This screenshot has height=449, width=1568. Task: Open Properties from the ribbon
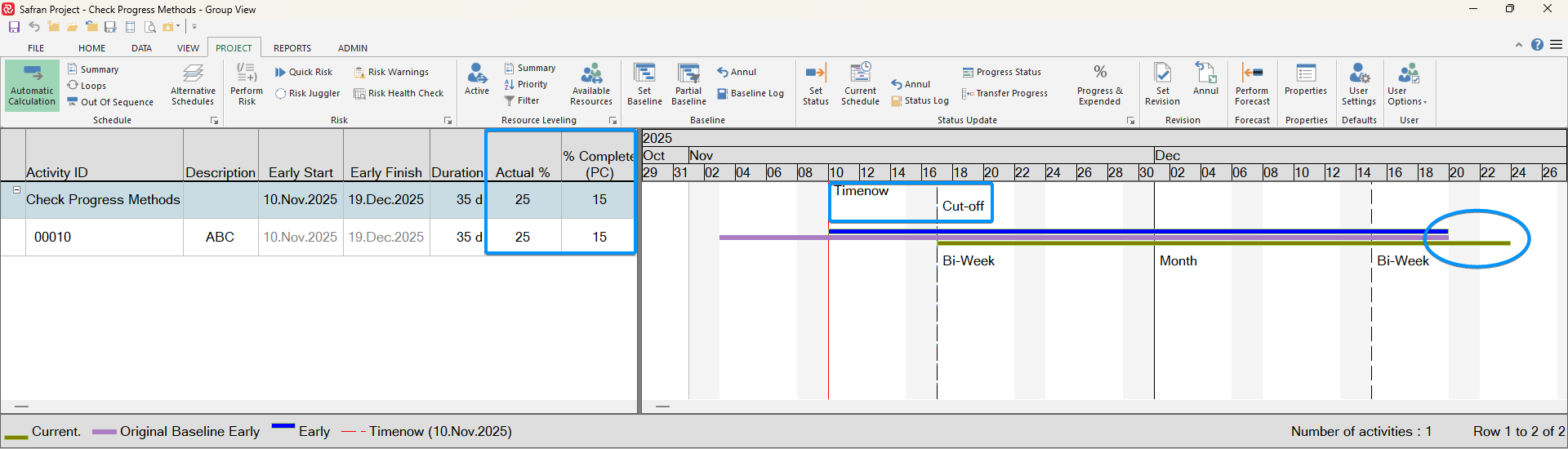pos(1306,80)
